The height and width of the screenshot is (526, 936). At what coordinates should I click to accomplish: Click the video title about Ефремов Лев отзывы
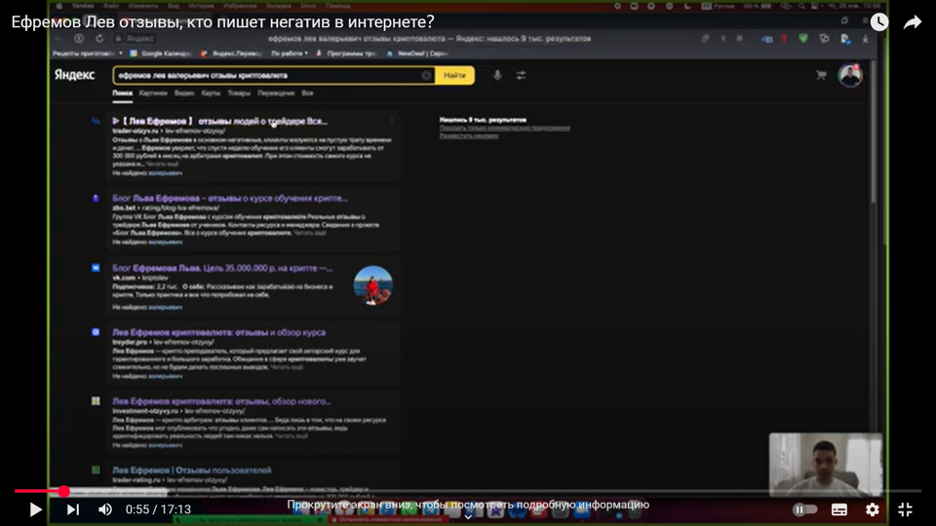click(223, 22)
